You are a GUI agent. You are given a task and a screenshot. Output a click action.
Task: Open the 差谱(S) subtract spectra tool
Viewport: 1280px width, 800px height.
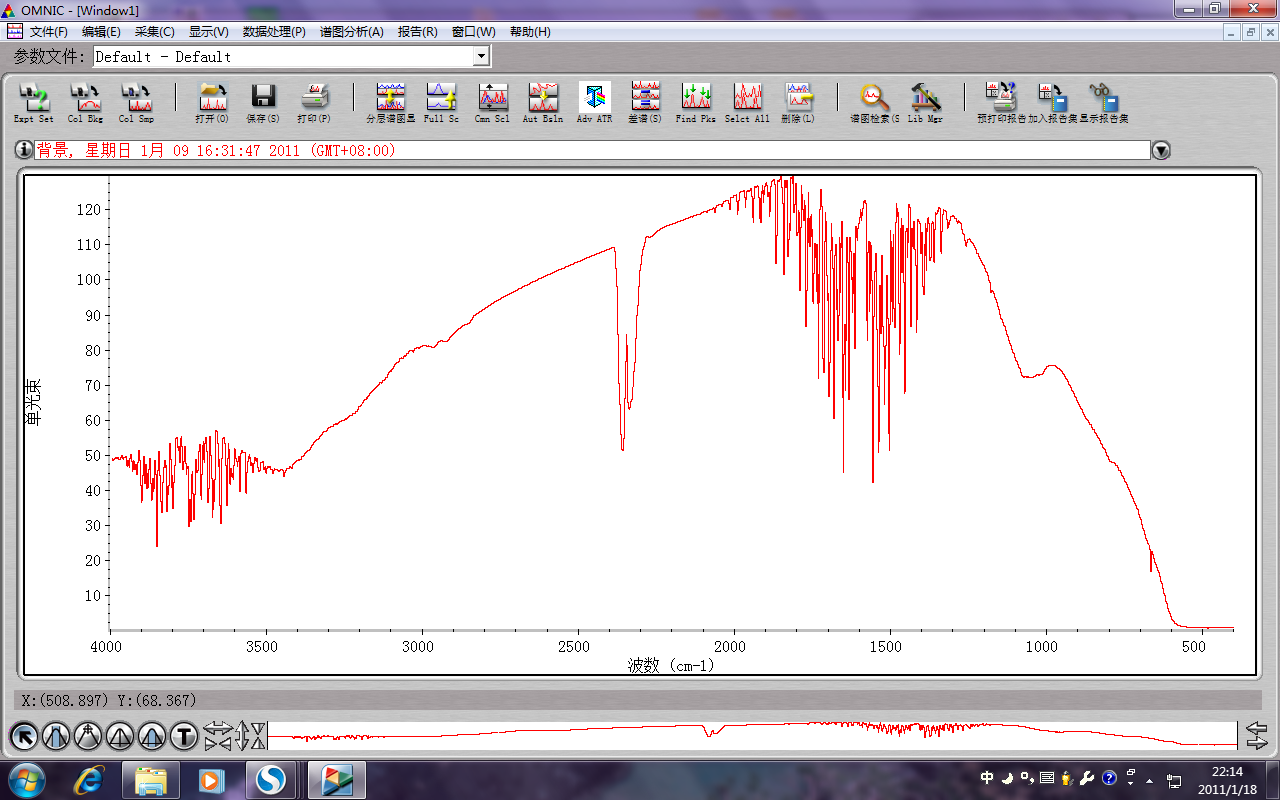645,103
